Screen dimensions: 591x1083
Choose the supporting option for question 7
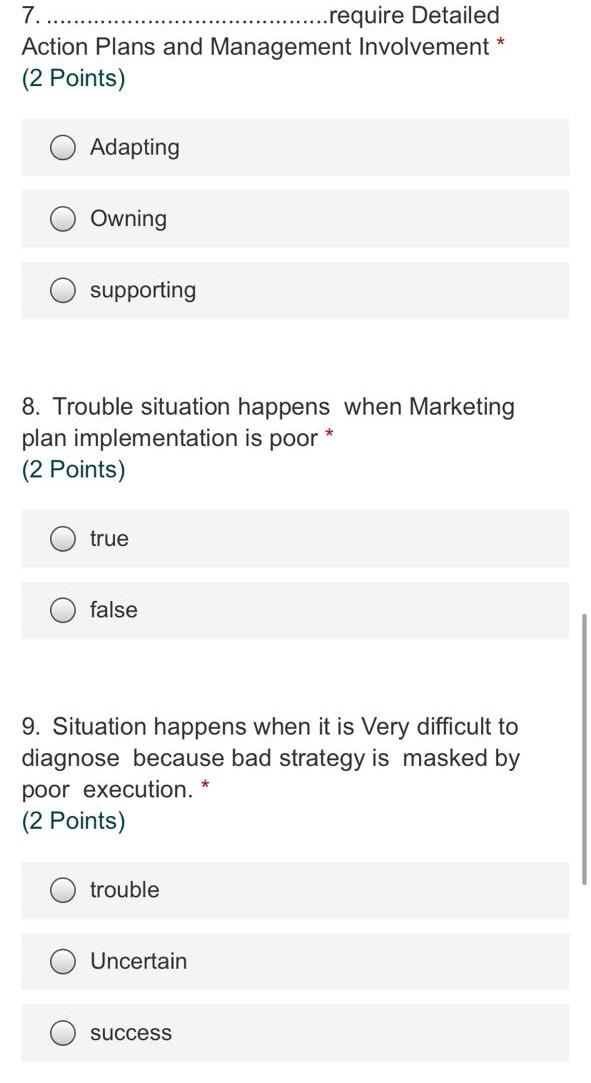tap(63, 290)
